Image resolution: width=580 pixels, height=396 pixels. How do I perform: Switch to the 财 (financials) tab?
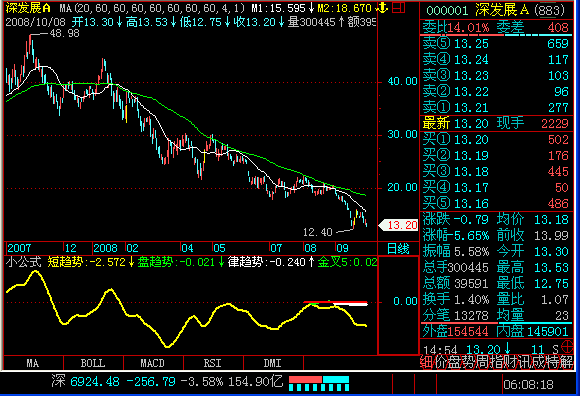click(x=511, y=362)
